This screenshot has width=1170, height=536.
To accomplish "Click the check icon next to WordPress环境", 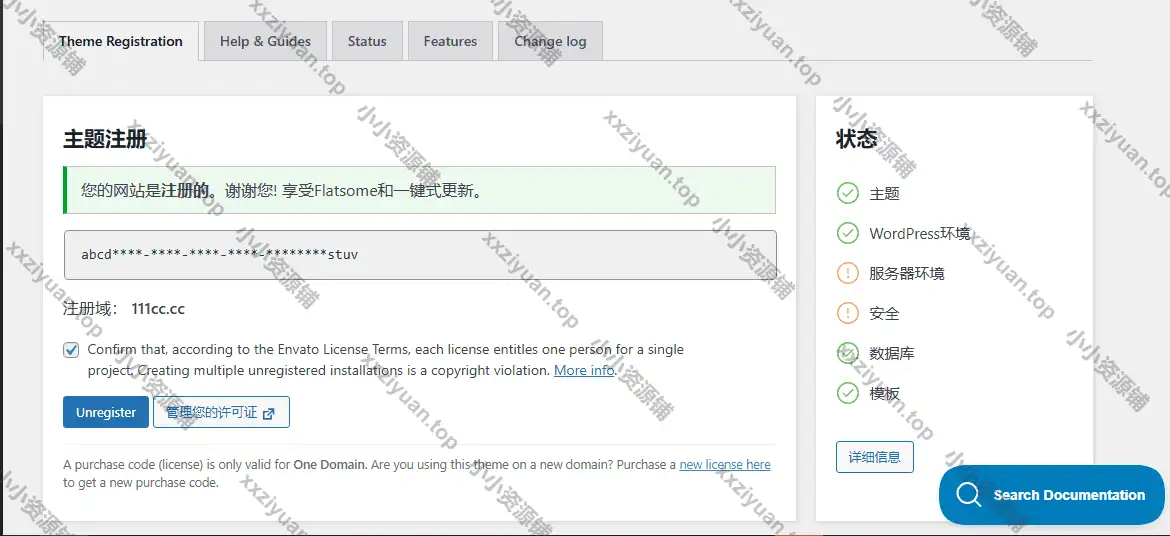I will tap(847, 233).
